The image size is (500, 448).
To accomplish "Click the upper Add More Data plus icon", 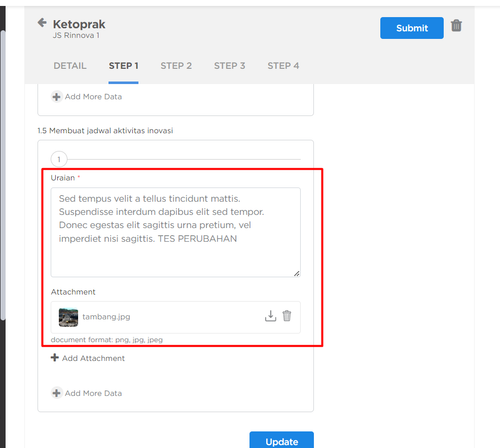I will coord(56,97).
